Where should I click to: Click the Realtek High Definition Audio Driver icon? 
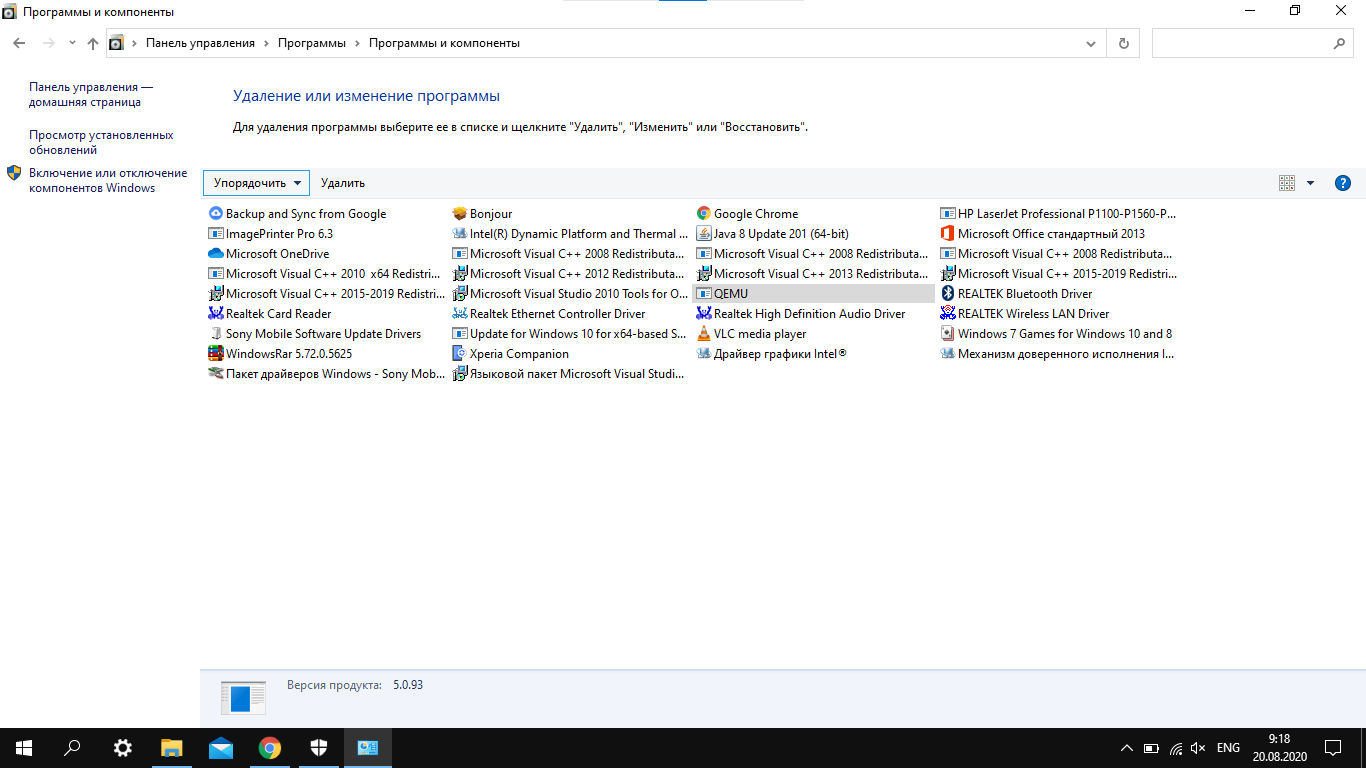(704, 313)
